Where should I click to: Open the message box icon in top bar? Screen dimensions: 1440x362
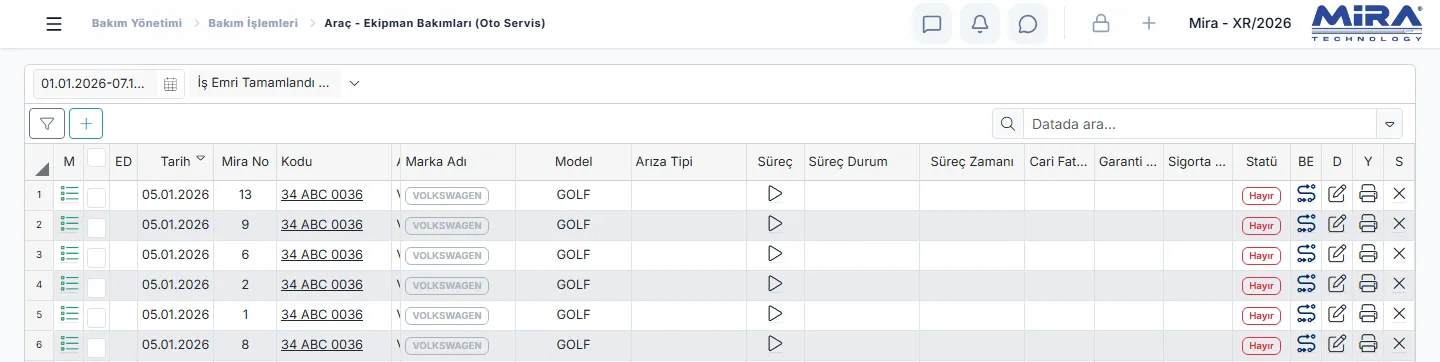(x=932, y=24)
